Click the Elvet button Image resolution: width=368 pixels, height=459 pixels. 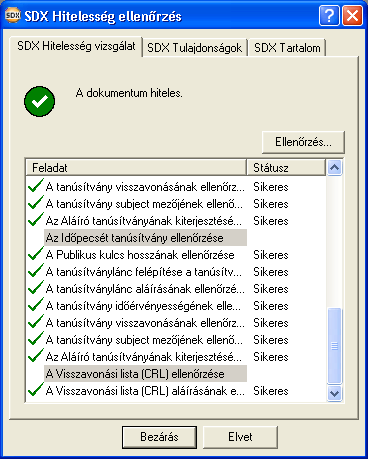tap(240, 437)
